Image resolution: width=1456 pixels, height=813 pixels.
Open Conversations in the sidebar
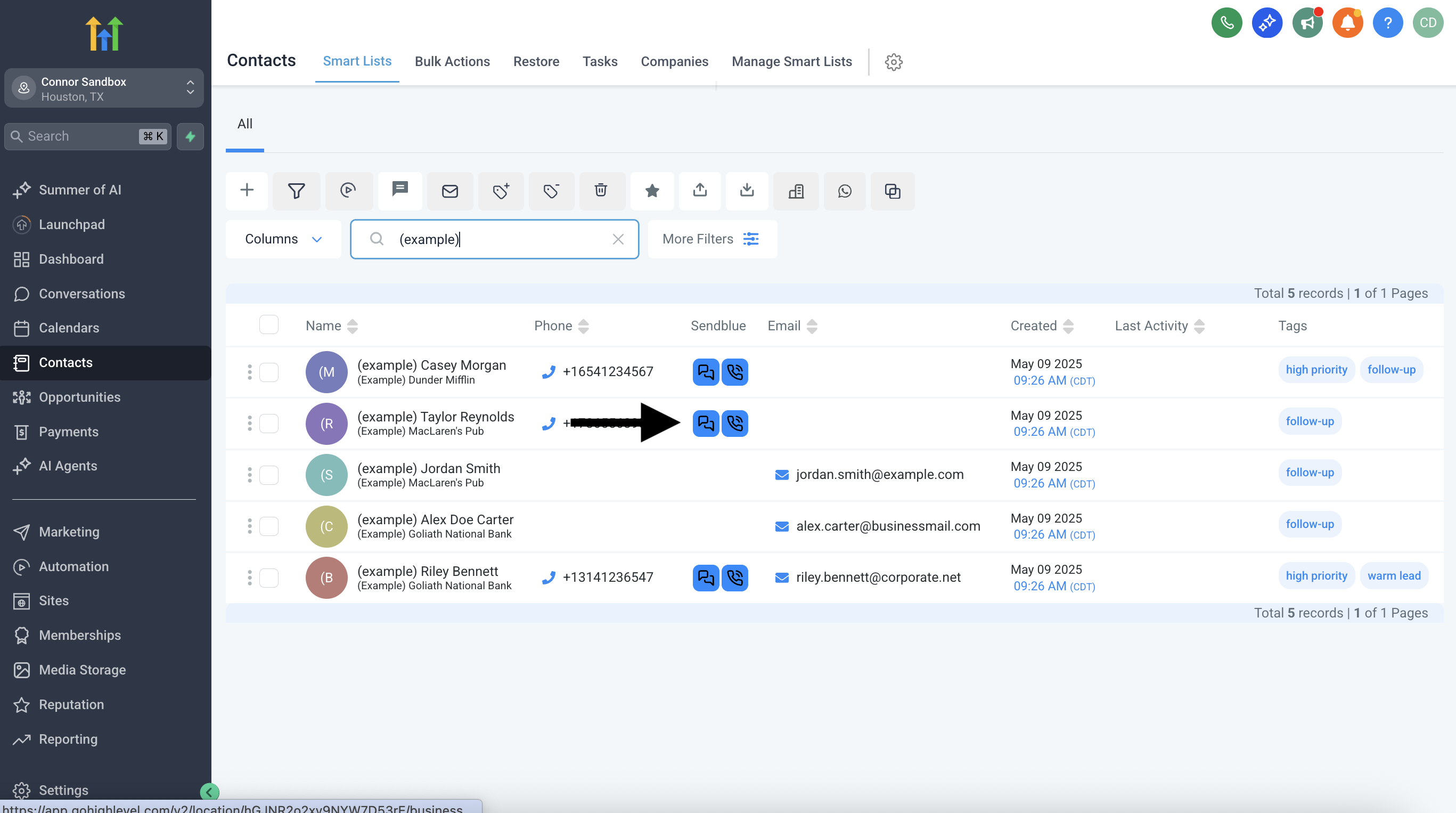coord(82,294)
